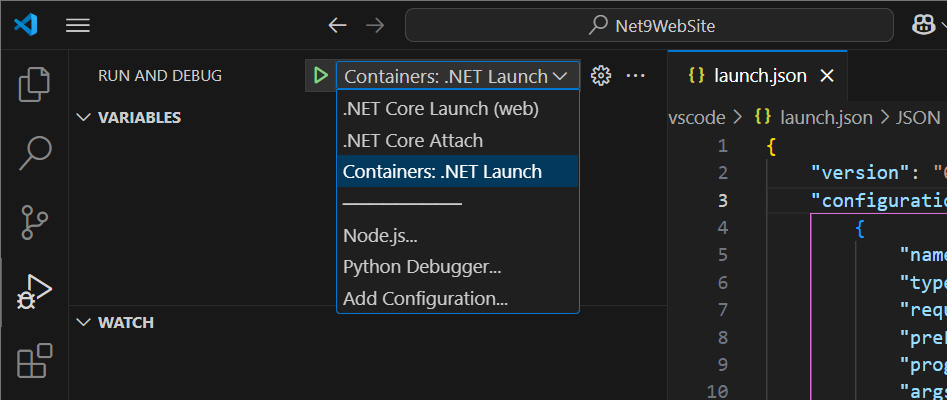Screen dimensions: 947x400
Task: Go back with the left arrow
Action: coord(338,25)
